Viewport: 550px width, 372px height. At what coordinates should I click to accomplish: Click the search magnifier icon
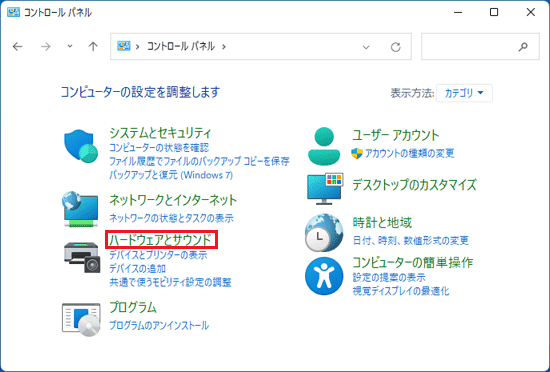click(x=523, y=46)
